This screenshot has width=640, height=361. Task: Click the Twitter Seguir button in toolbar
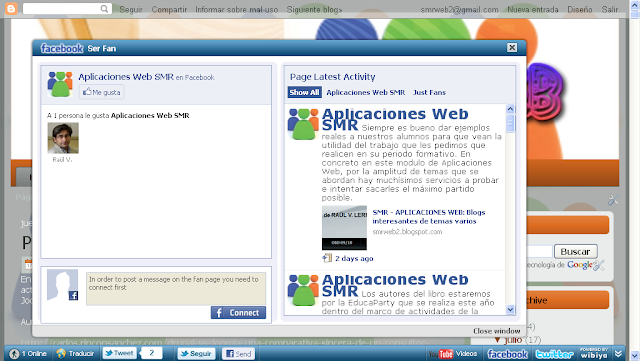click(196, 354)
